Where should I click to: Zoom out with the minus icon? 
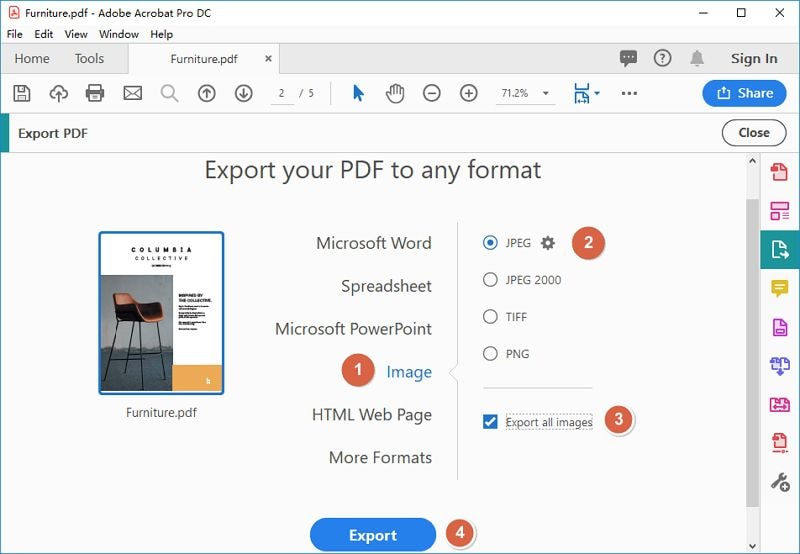[432, 93]
